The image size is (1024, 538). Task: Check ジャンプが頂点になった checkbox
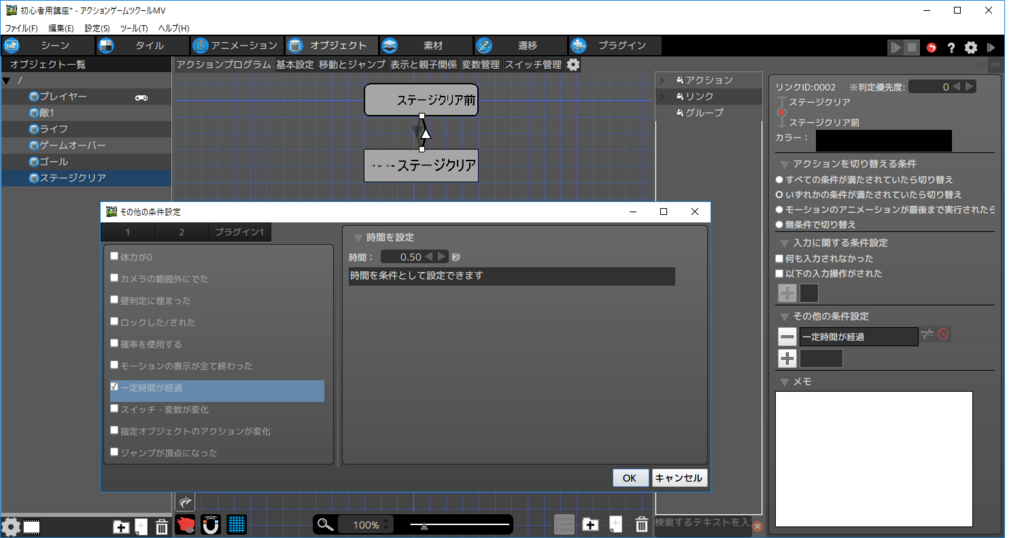point(114,452)
